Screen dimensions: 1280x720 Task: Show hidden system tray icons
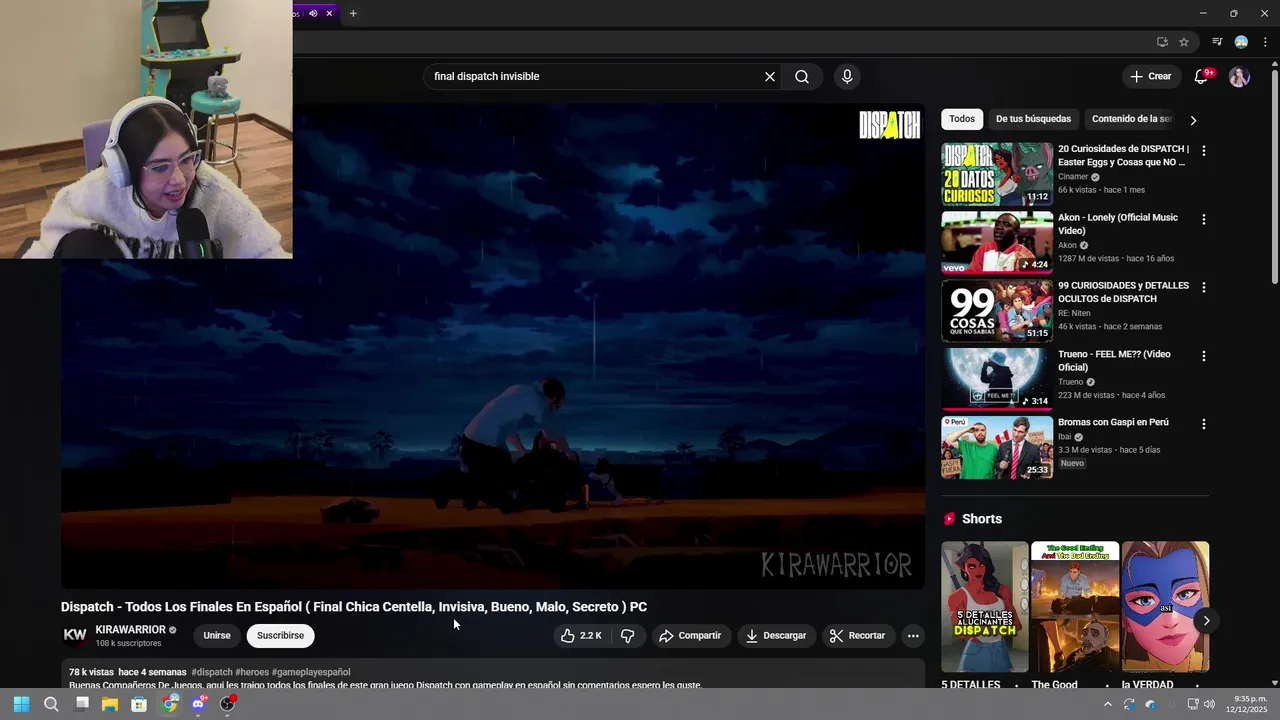[x=1107, y=704]
